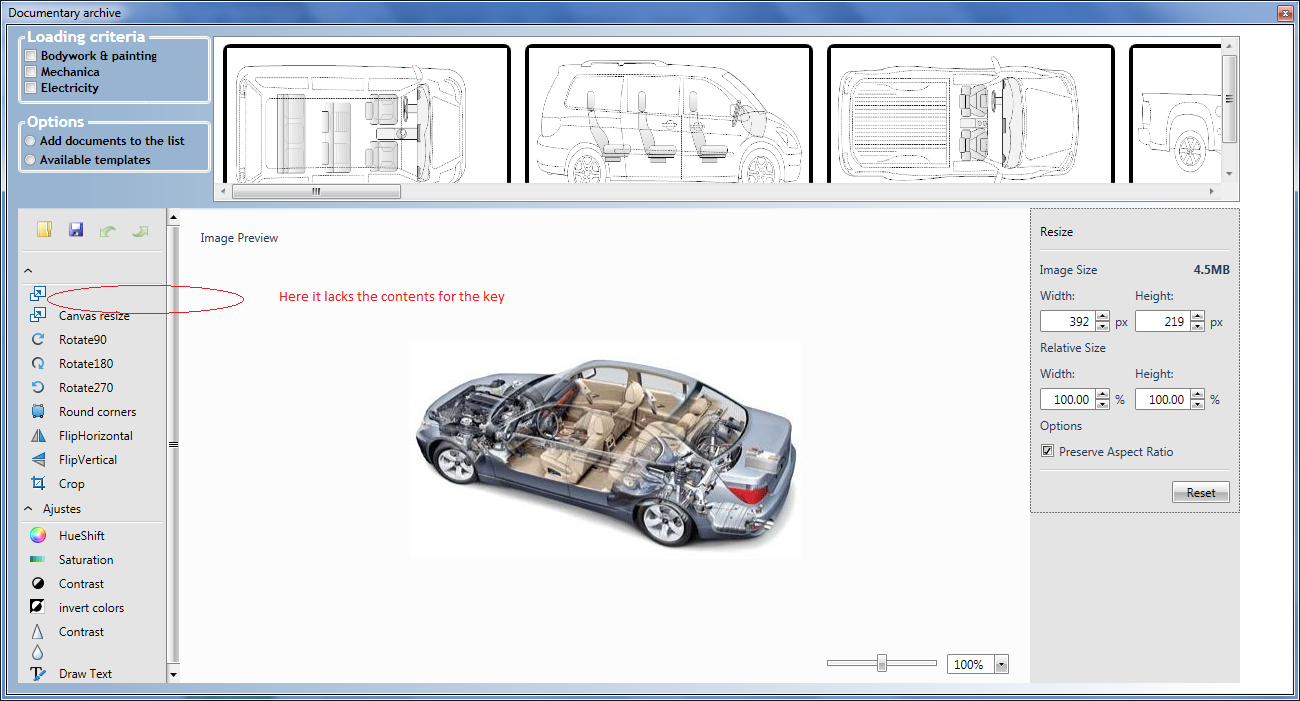Select the Canvas resize tool
The image size is (1300, 701).
(x=94, y=316)
